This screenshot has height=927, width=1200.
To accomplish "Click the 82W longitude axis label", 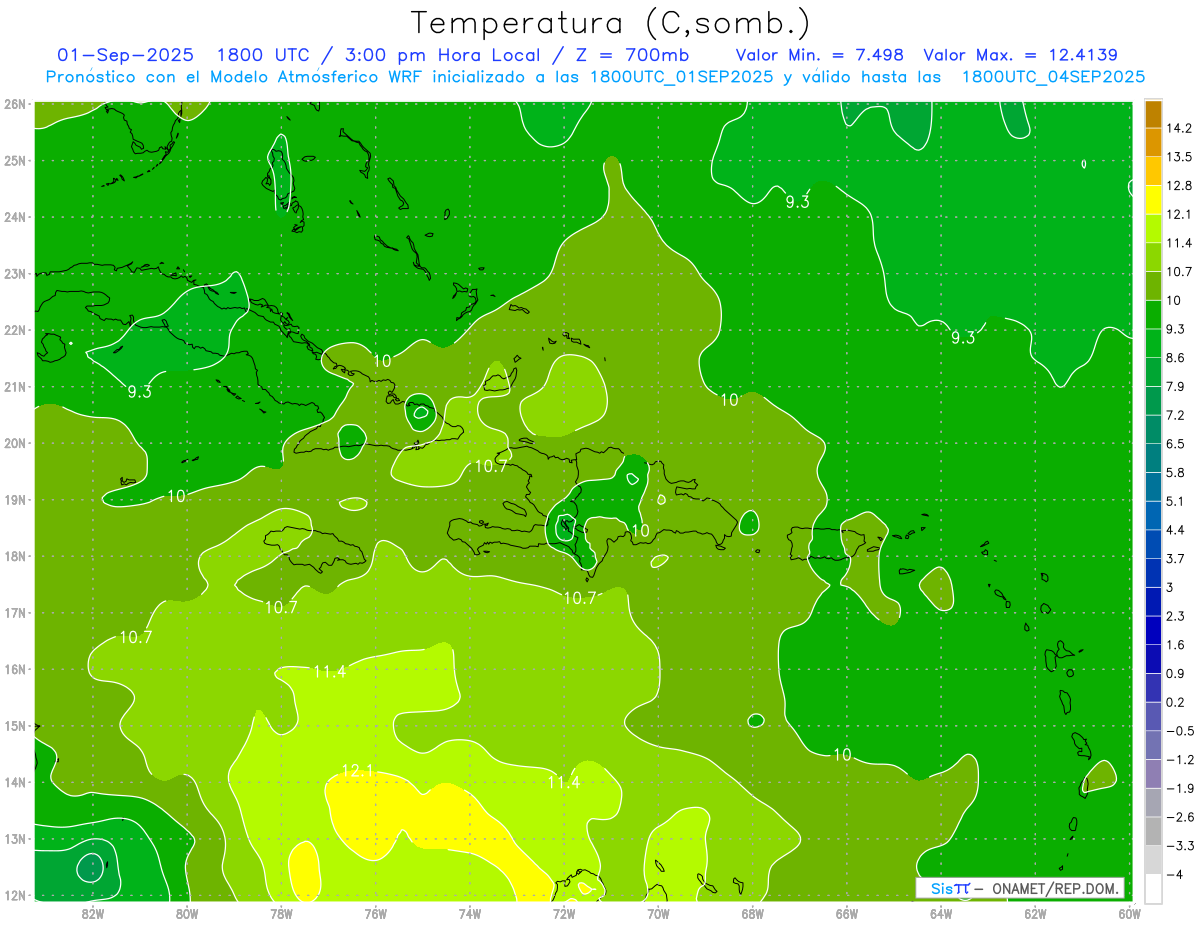I will (x=93, y=912).
